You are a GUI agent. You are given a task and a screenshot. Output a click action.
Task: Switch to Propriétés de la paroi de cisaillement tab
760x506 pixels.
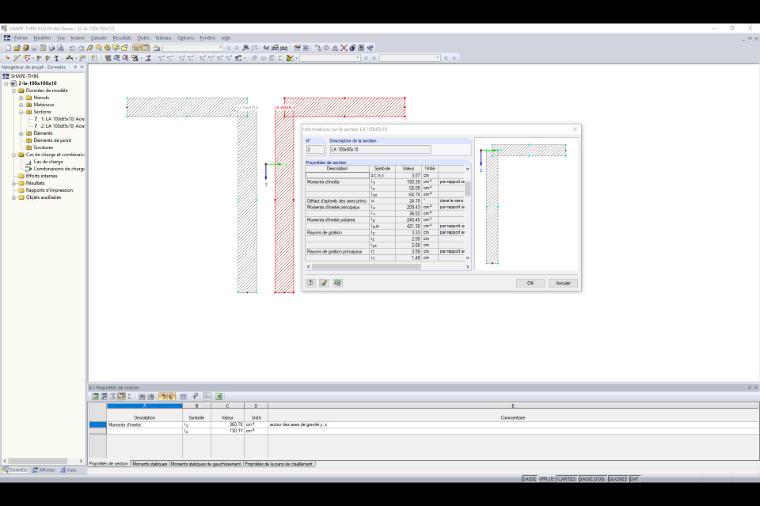pos(279,464)
